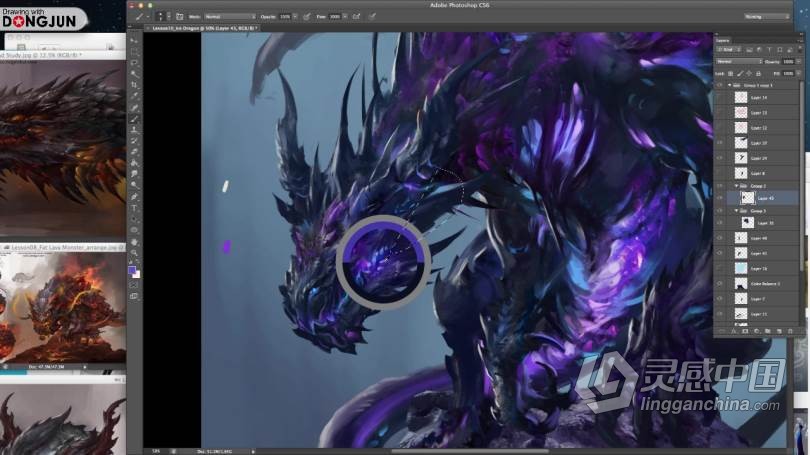Toggle Quick Mask mode icon

134,285
